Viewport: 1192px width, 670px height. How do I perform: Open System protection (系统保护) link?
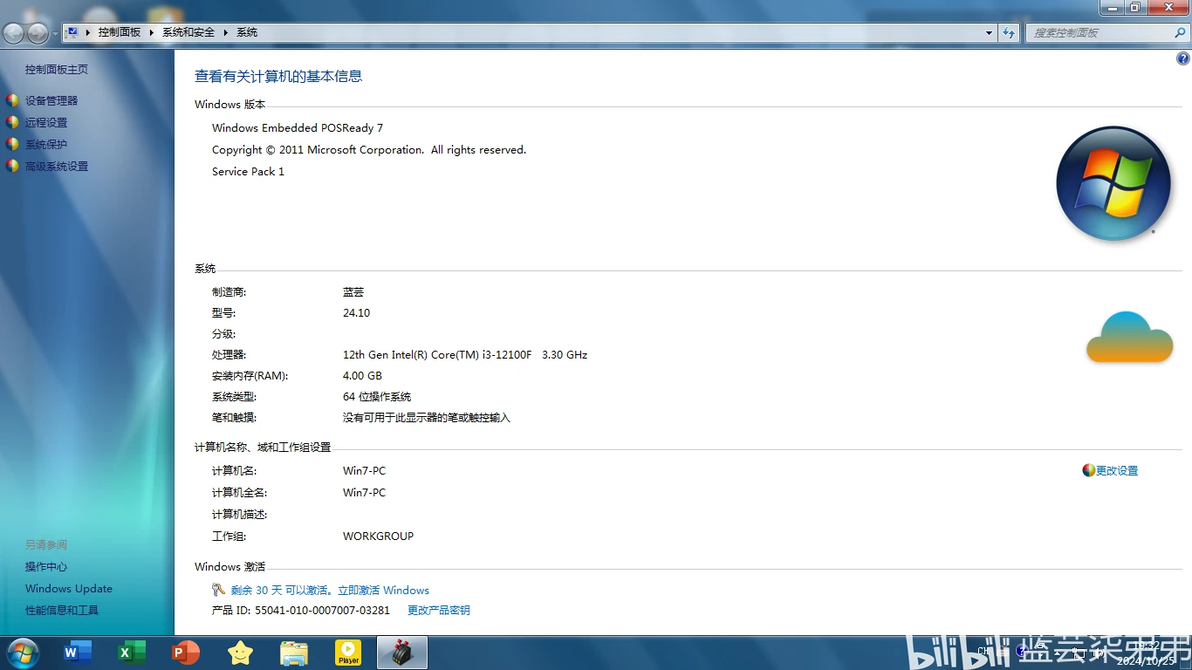point(46,144)
